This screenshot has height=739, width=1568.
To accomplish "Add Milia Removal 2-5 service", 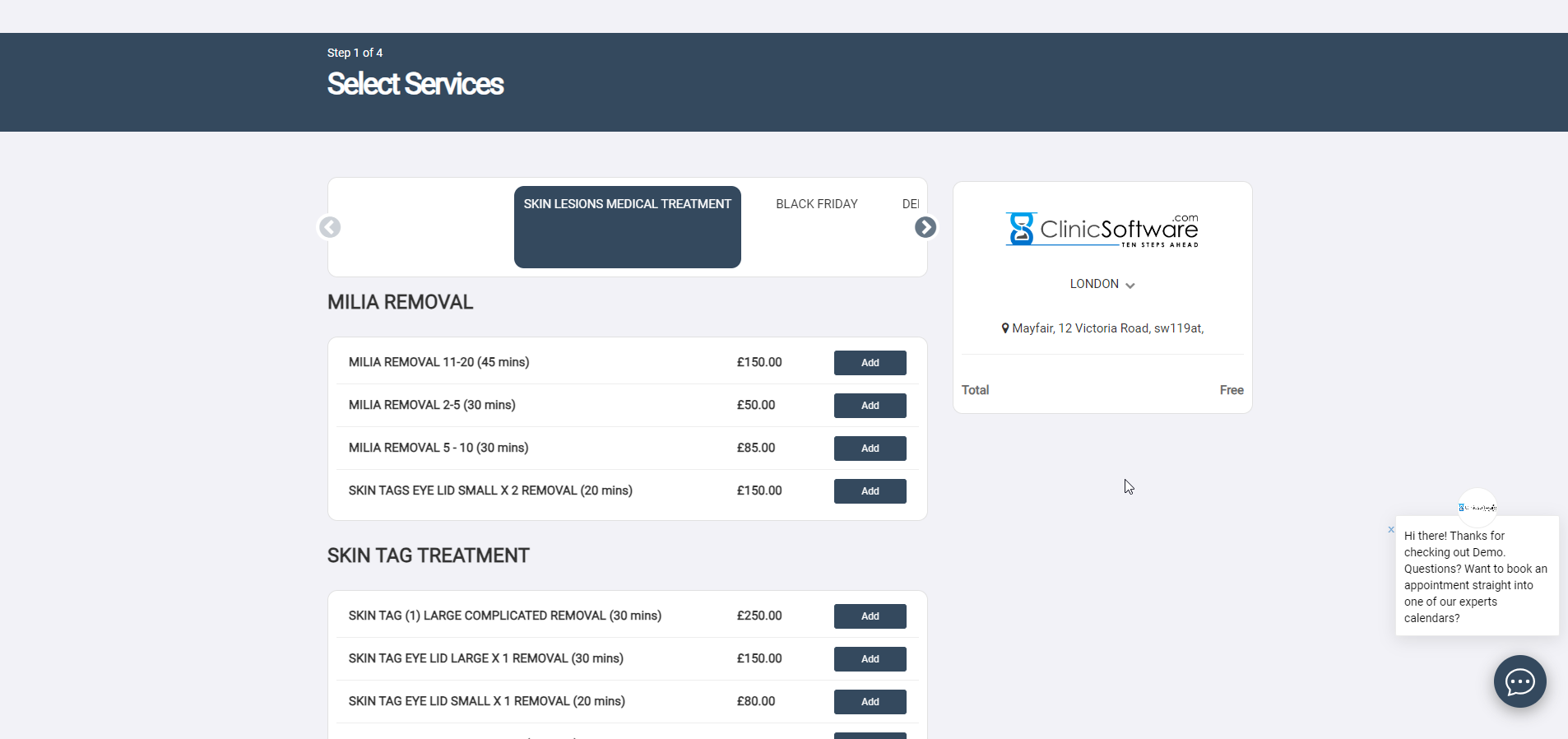I will 870,406.
